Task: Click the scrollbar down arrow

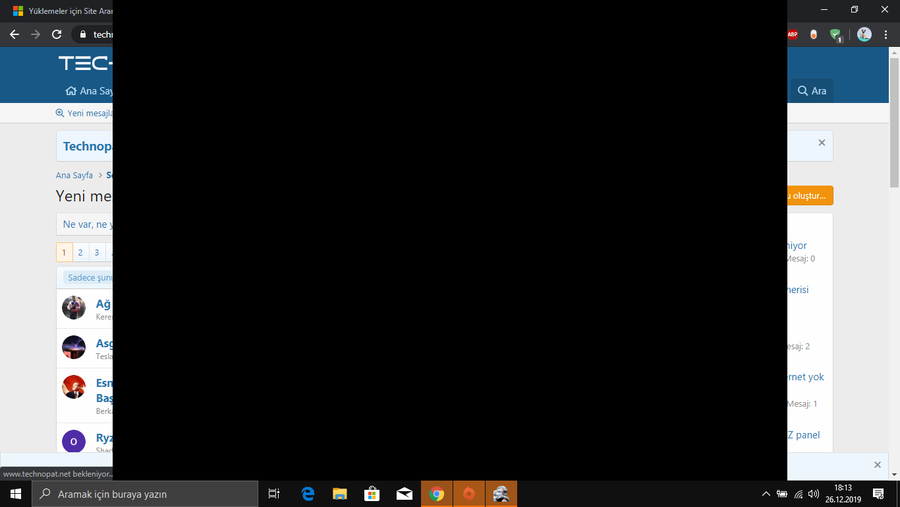Action: tap(894, 475)
